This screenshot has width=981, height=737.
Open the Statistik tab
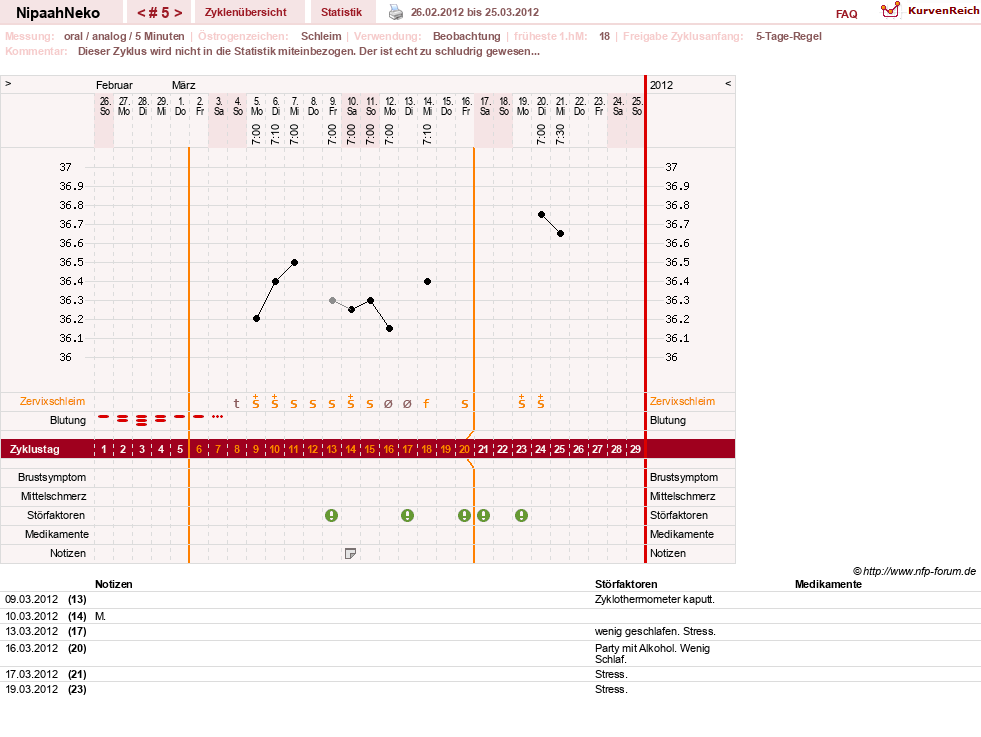pos(342,12)
